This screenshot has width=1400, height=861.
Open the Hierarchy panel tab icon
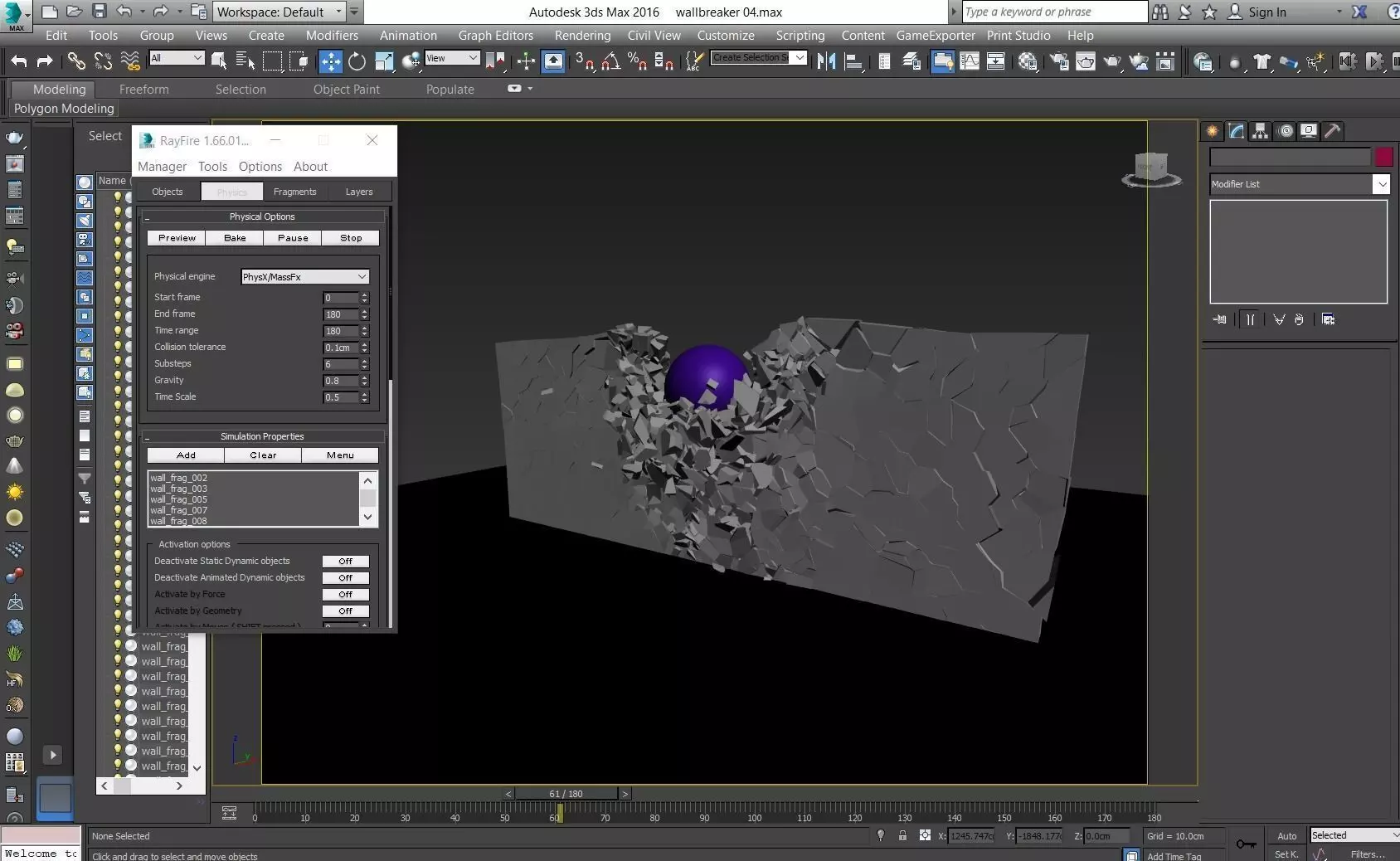1260,131
